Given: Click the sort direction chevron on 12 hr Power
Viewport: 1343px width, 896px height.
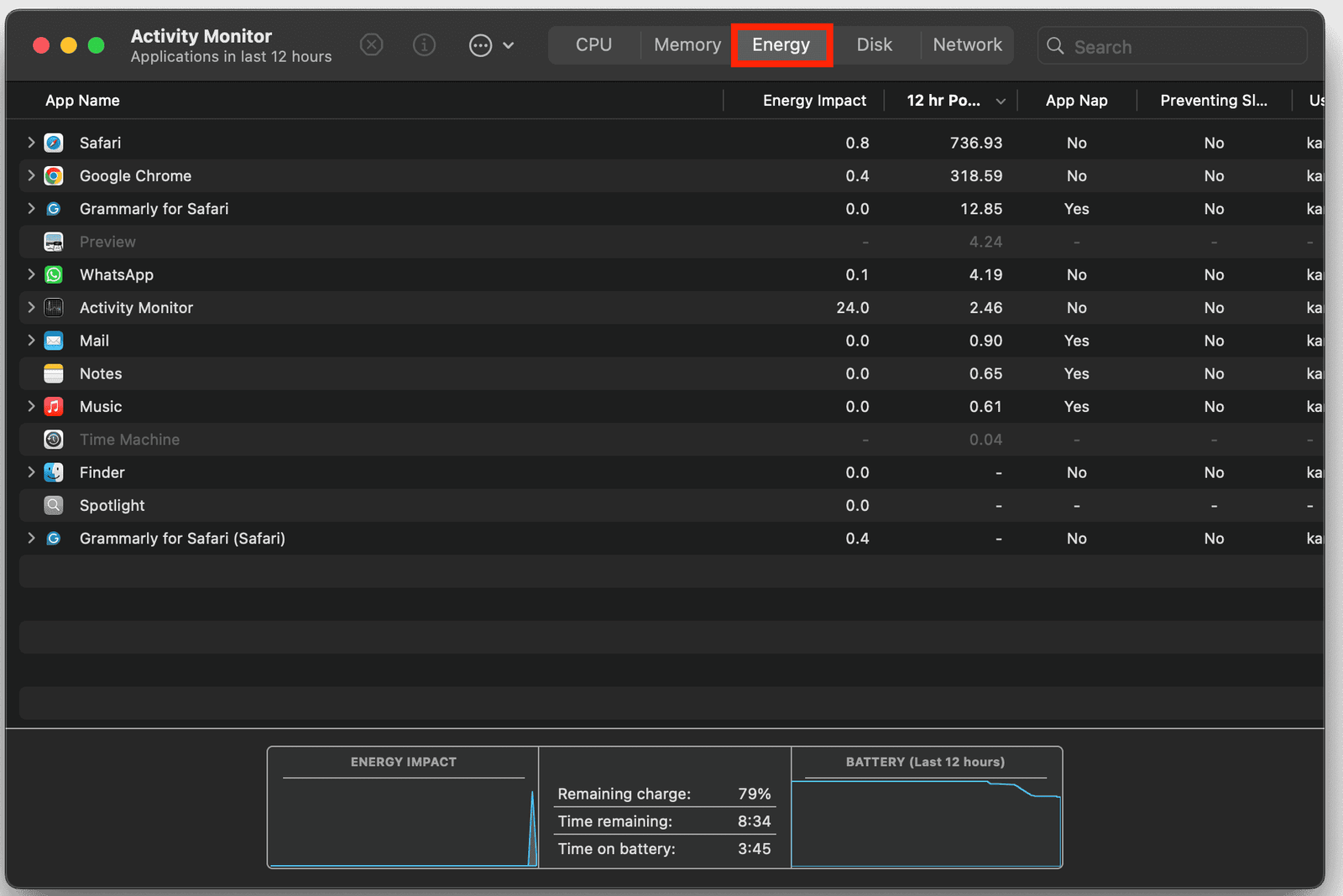Looking at the screenshot, I should [1001, 102].
